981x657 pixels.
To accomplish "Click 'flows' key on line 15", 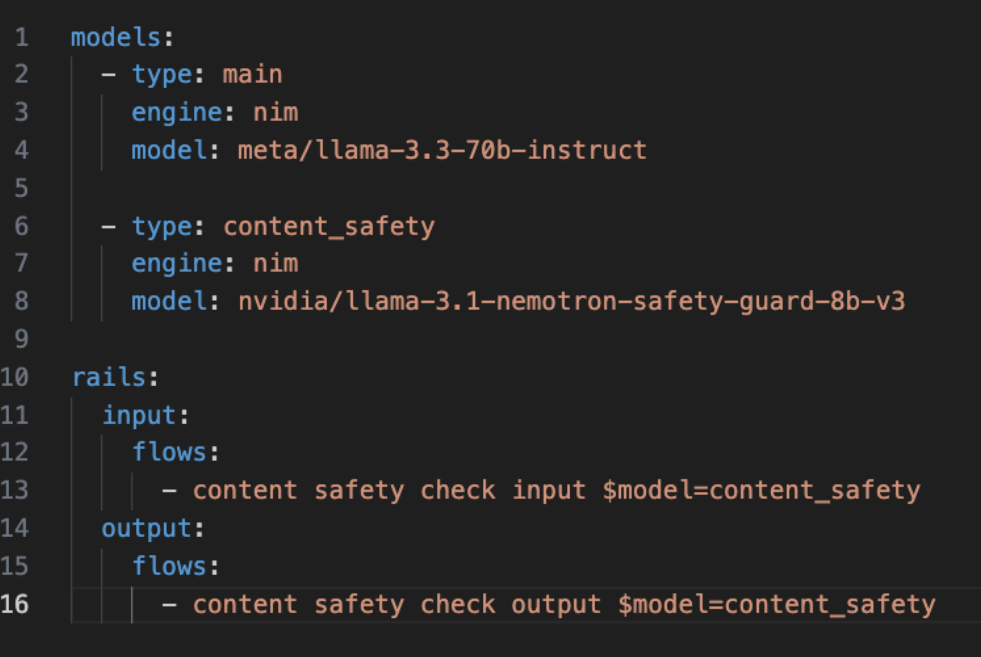I will pyautogui.click(x=169, y=566).
